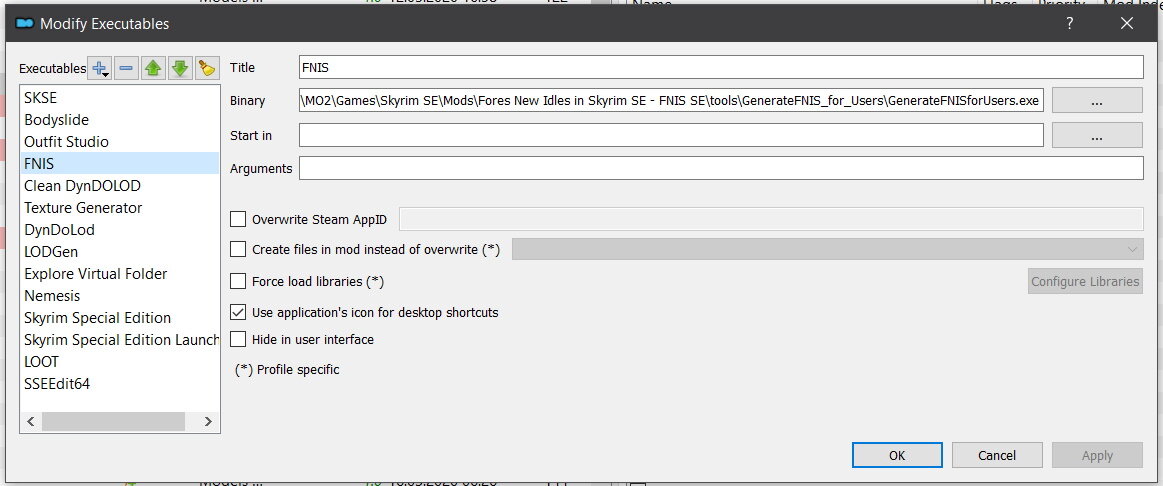Image resolution: width=1163 pixels, height=486 pixels.
Task: Reset executables with the broom icon
Action: tap(206, 68)
